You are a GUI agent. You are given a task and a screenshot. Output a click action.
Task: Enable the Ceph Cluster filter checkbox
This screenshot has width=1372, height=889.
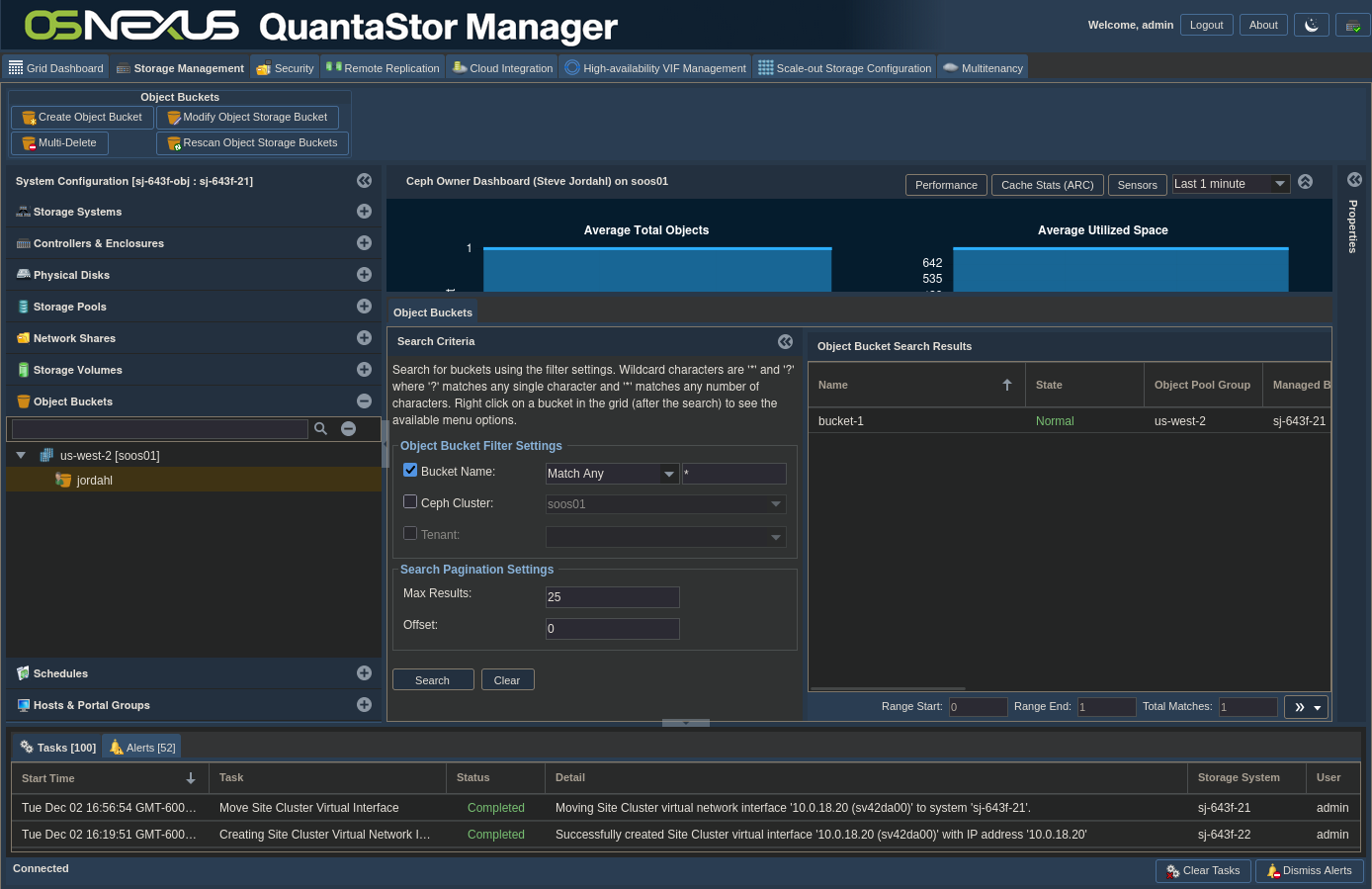click(x=410, y=501)
